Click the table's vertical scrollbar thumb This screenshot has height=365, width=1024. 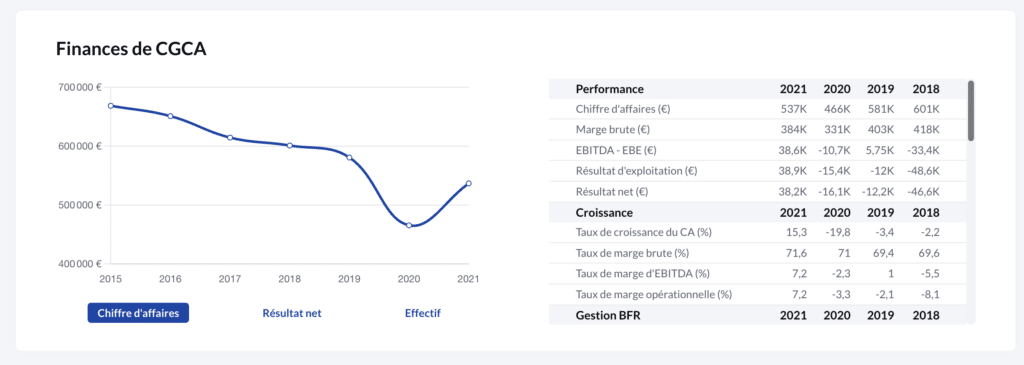[971, 110]
